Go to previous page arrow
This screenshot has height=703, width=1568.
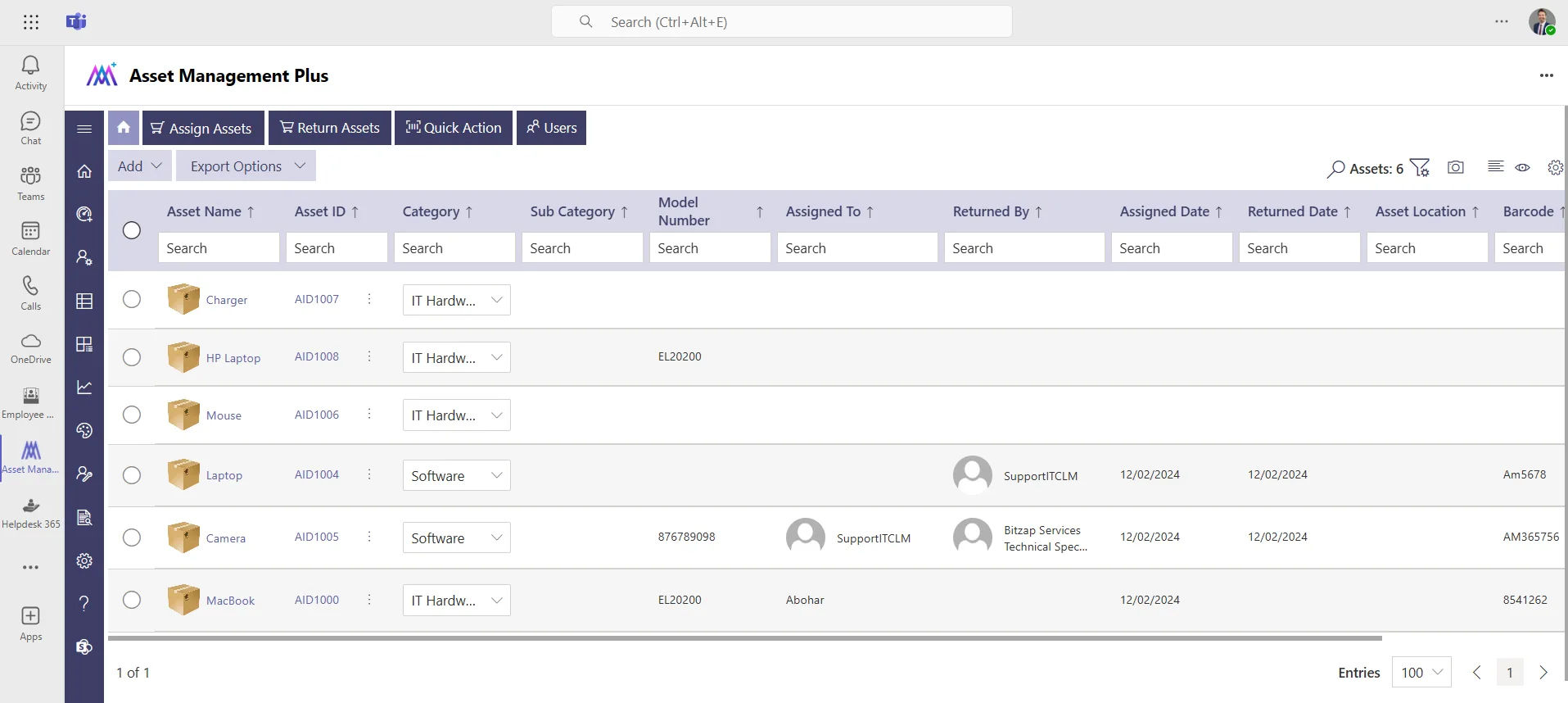1476,672
